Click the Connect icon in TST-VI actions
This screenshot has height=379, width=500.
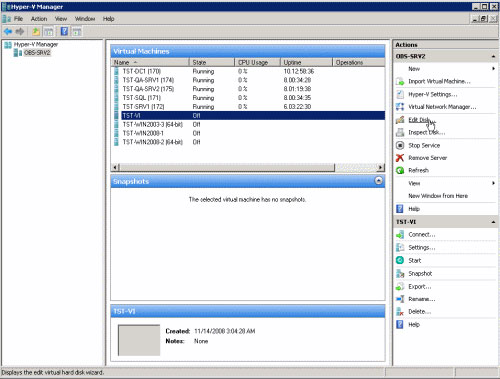(400, 235)
